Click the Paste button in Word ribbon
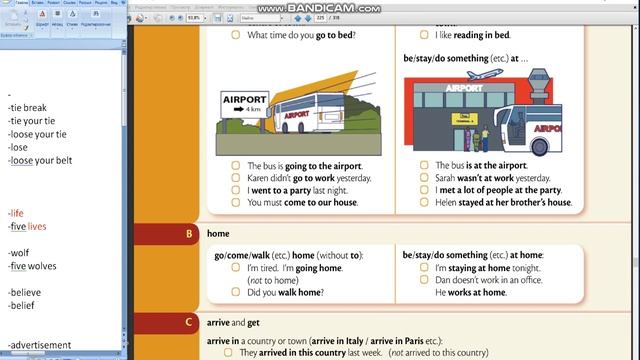 point(13,19)
